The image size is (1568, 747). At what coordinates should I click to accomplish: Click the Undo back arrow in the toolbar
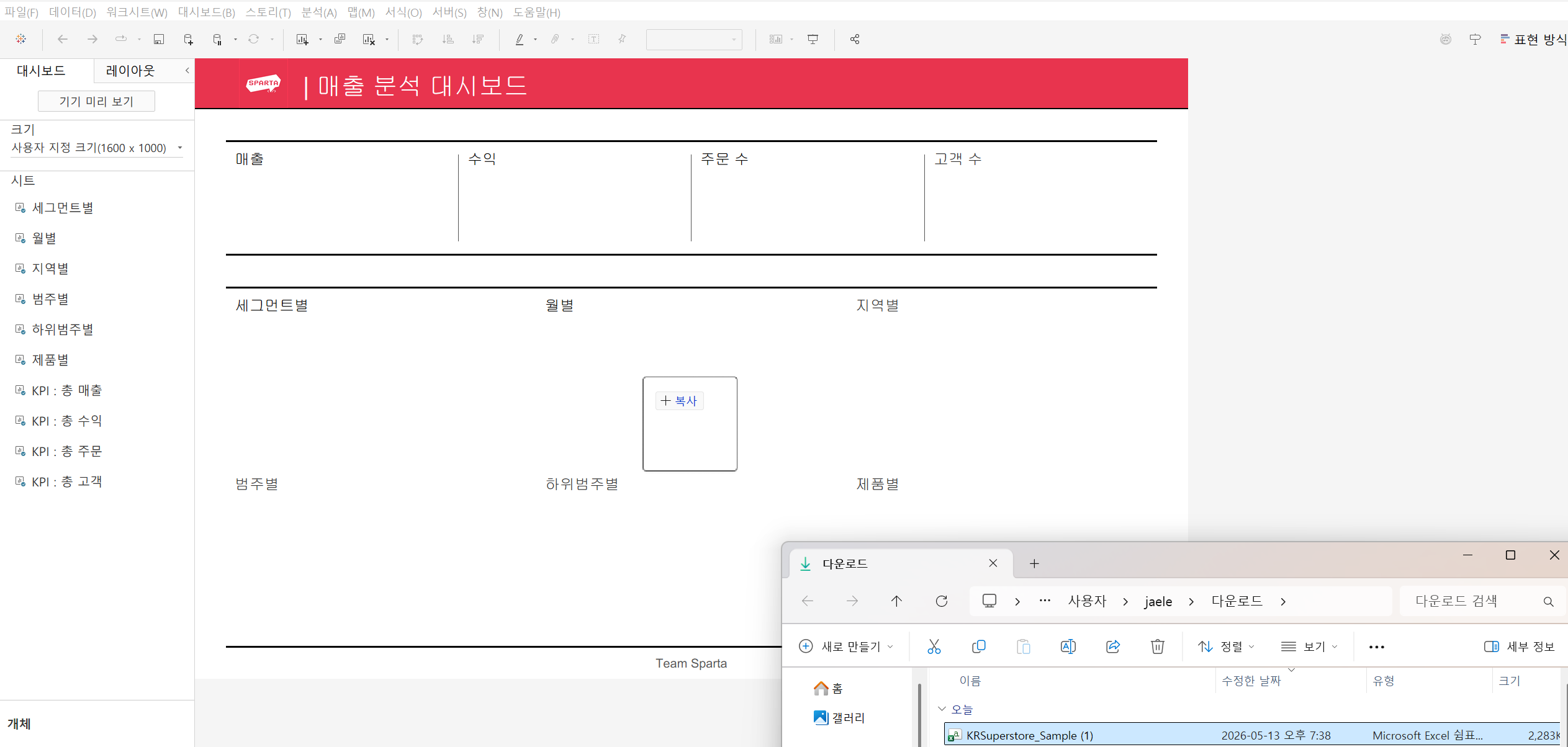coord(63,39)
